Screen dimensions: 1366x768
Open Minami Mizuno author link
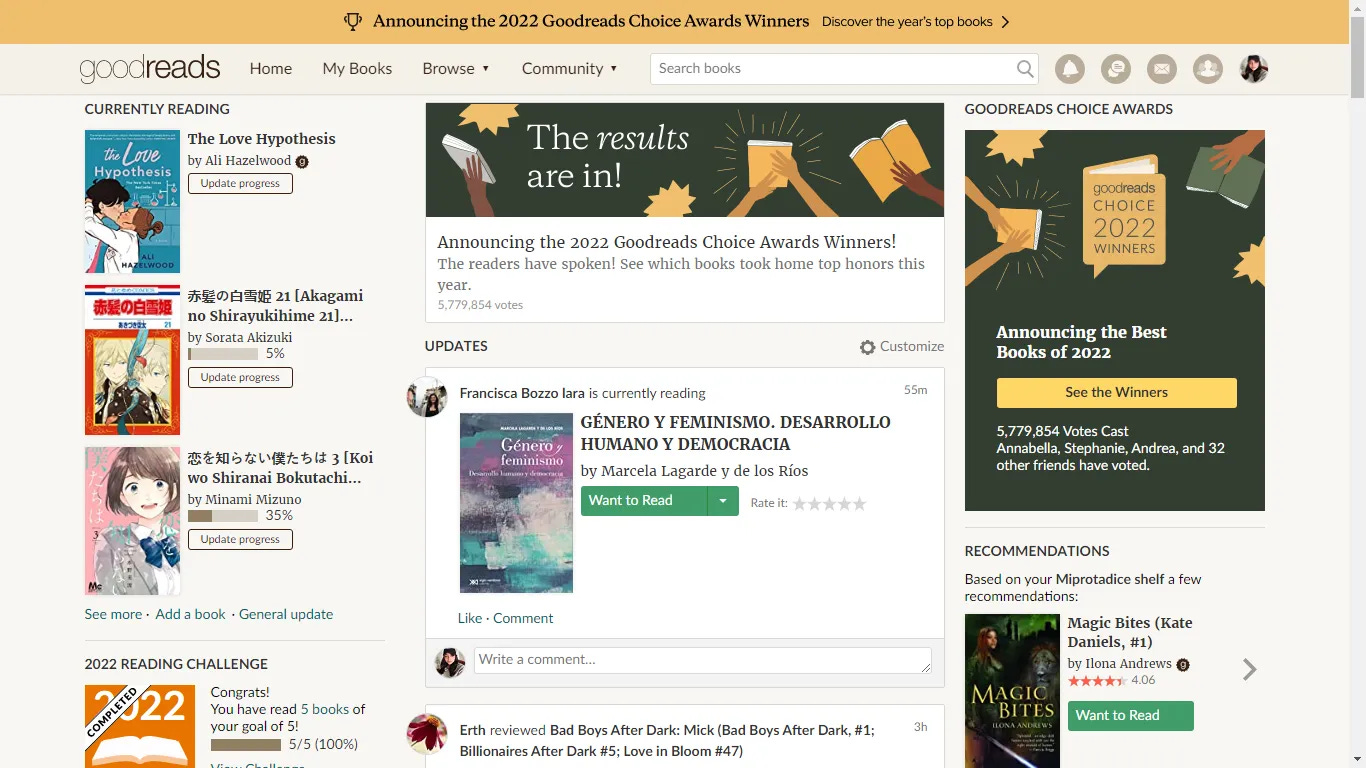pyautogui.click(x=253, y=500)
